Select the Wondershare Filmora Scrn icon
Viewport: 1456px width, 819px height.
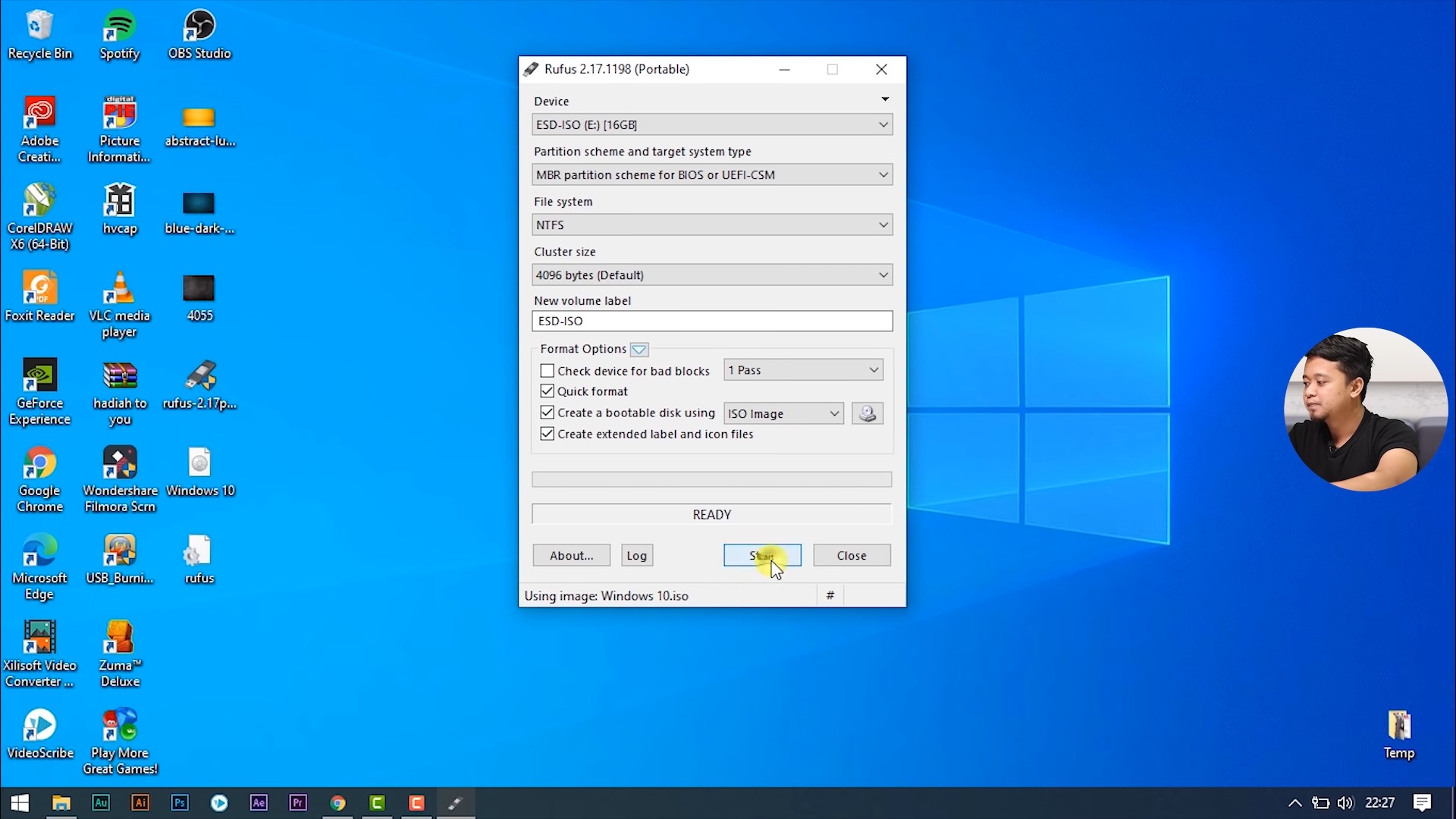(120, 480)
